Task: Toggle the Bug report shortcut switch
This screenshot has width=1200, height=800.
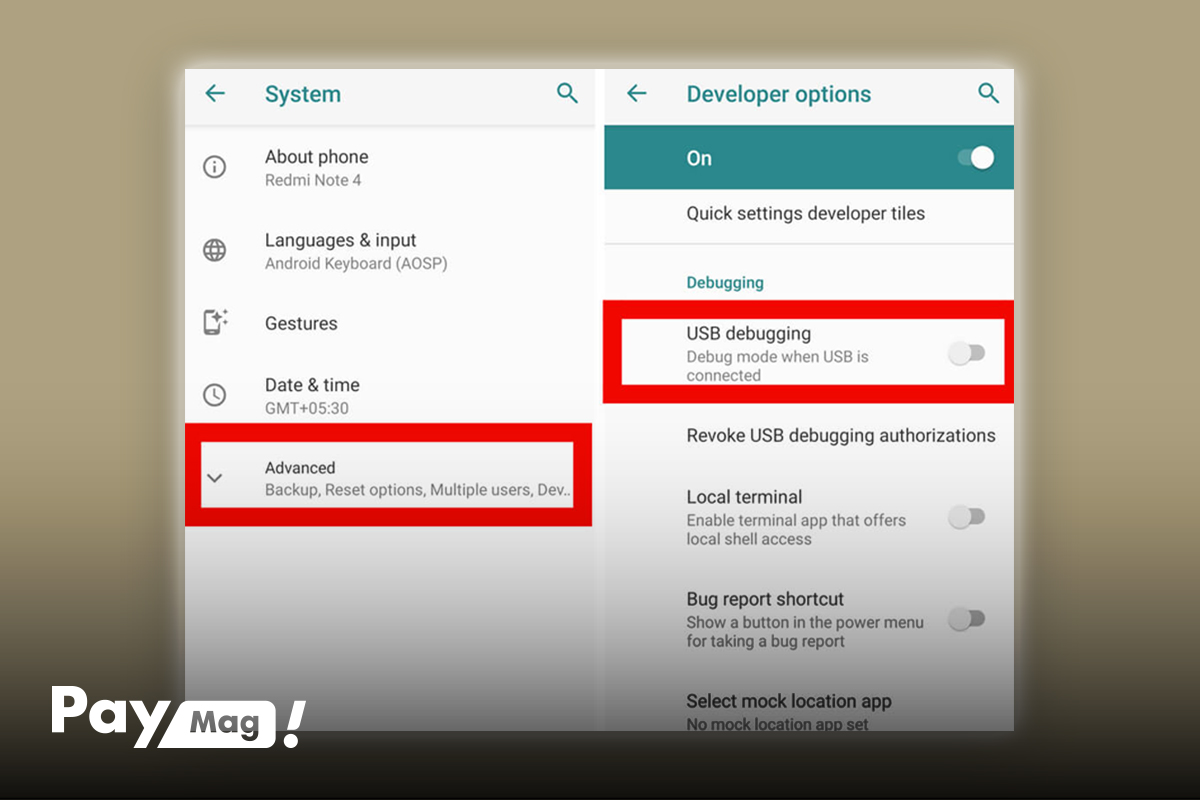Action: 967,619
